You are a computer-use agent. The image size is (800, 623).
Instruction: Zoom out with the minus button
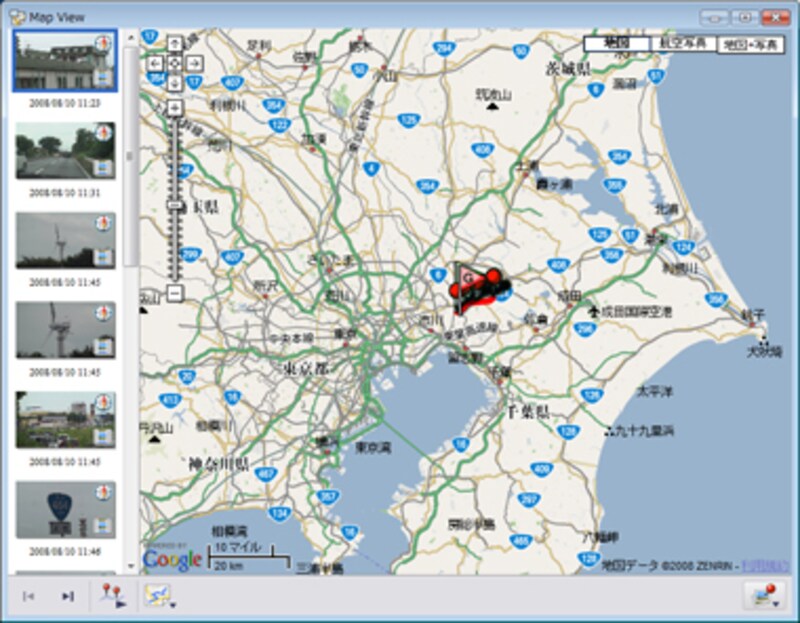tap(174, 293)
